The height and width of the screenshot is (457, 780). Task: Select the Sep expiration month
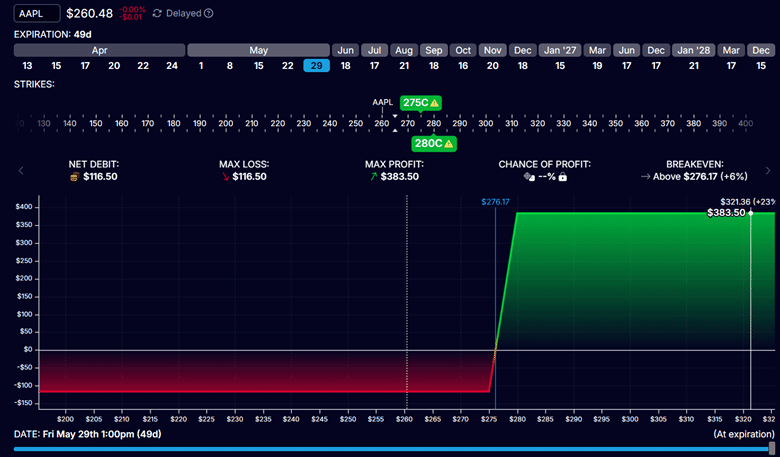434,50
